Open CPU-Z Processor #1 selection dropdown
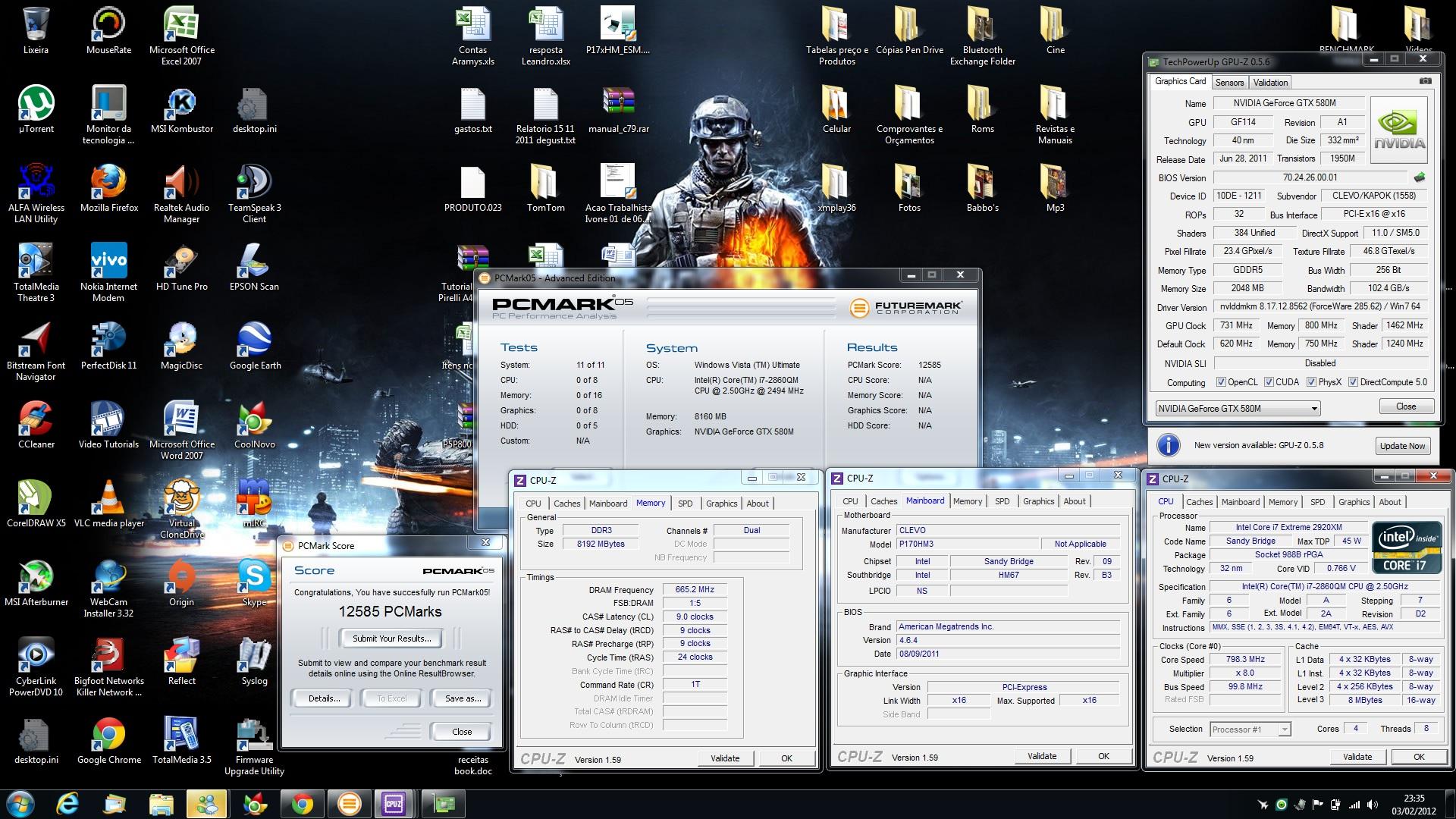 pyautogui.click(x=1250, y=730)
